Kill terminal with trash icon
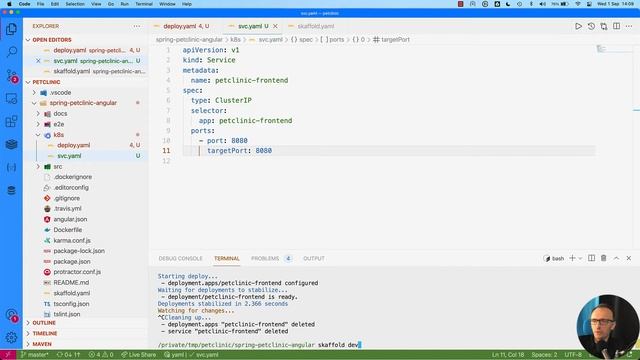Screen dimensions: 640x360 click(x=604, y=258)
